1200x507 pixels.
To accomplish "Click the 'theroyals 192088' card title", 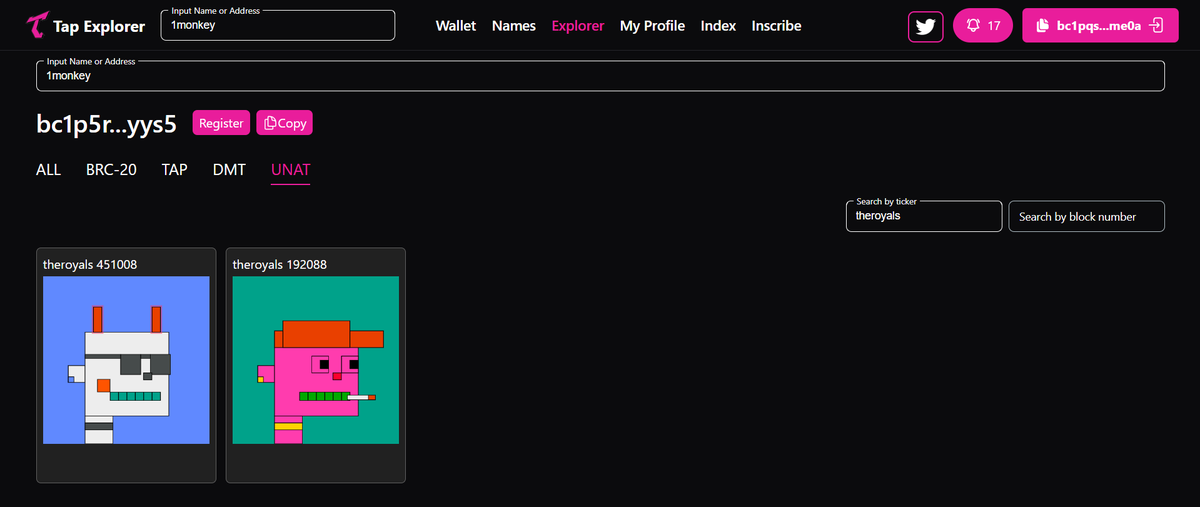I will click(280, 264).
